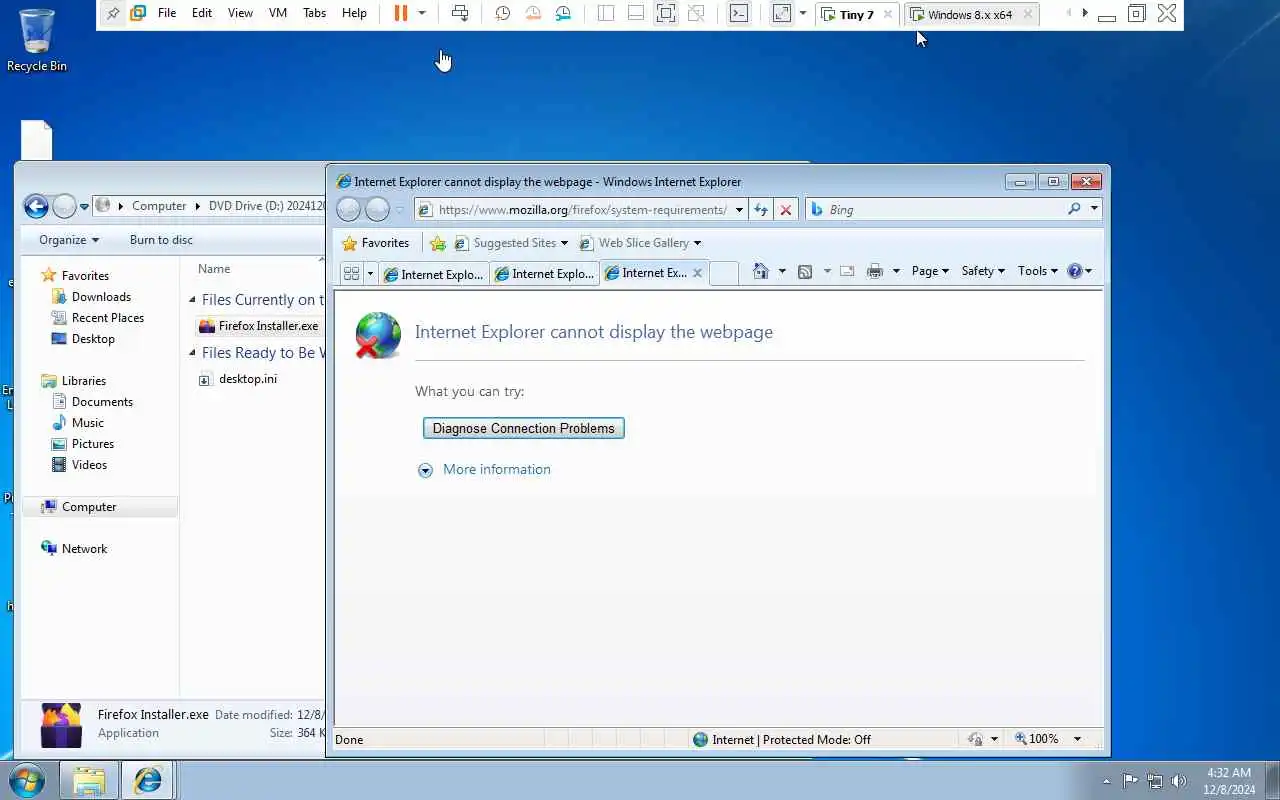The width and height of the screenshot is (1280, 800).
Task: Open File Explorer from the taskbar
Action: 89,780
